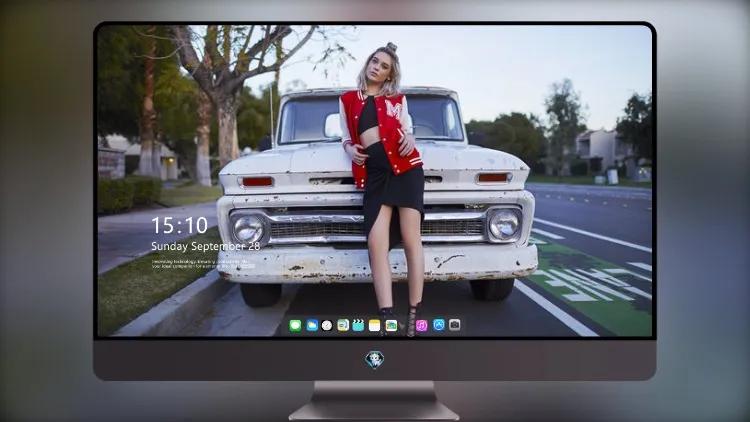The width and height of the screenshot is (750, 422).
Task: Open the Weather app in the dock
Action: click(x=311, y=326)
